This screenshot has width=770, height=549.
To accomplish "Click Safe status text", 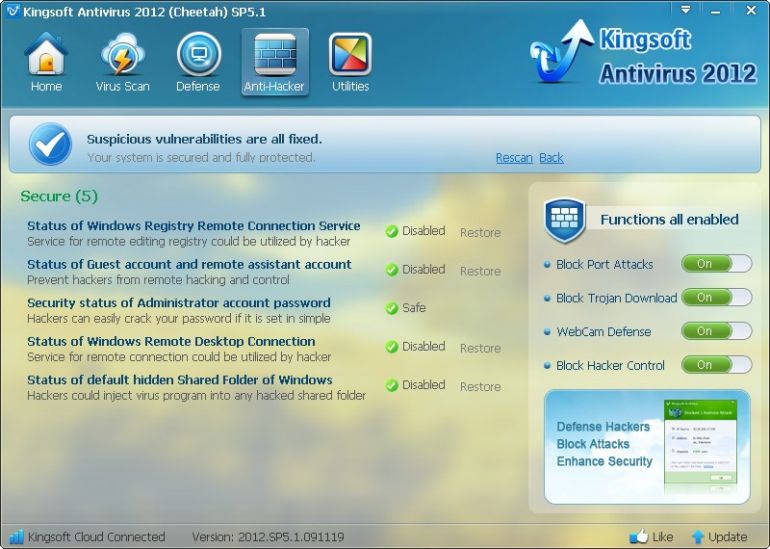I will coord(414,308).
